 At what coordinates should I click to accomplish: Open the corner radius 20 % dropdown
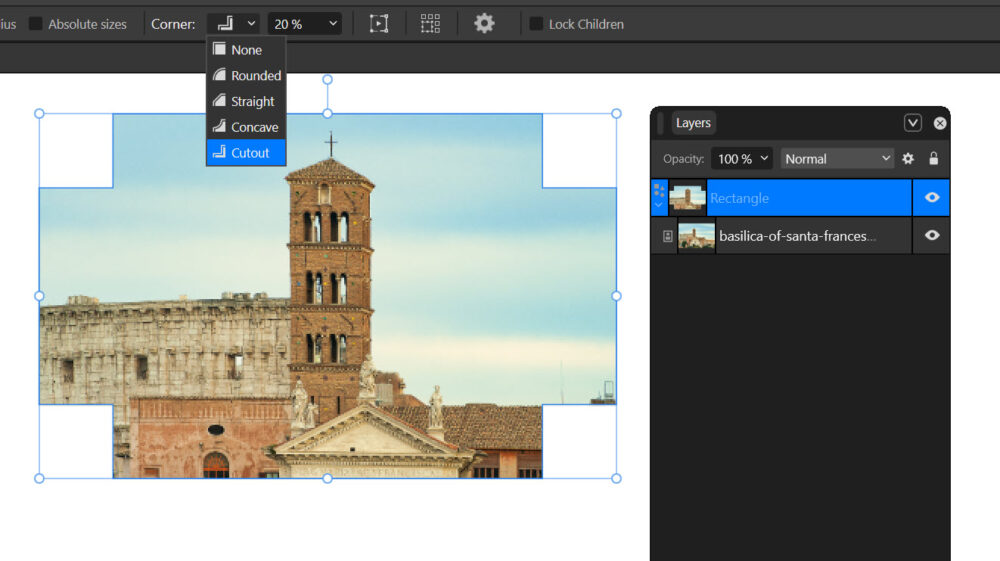(x=304, y=23)
